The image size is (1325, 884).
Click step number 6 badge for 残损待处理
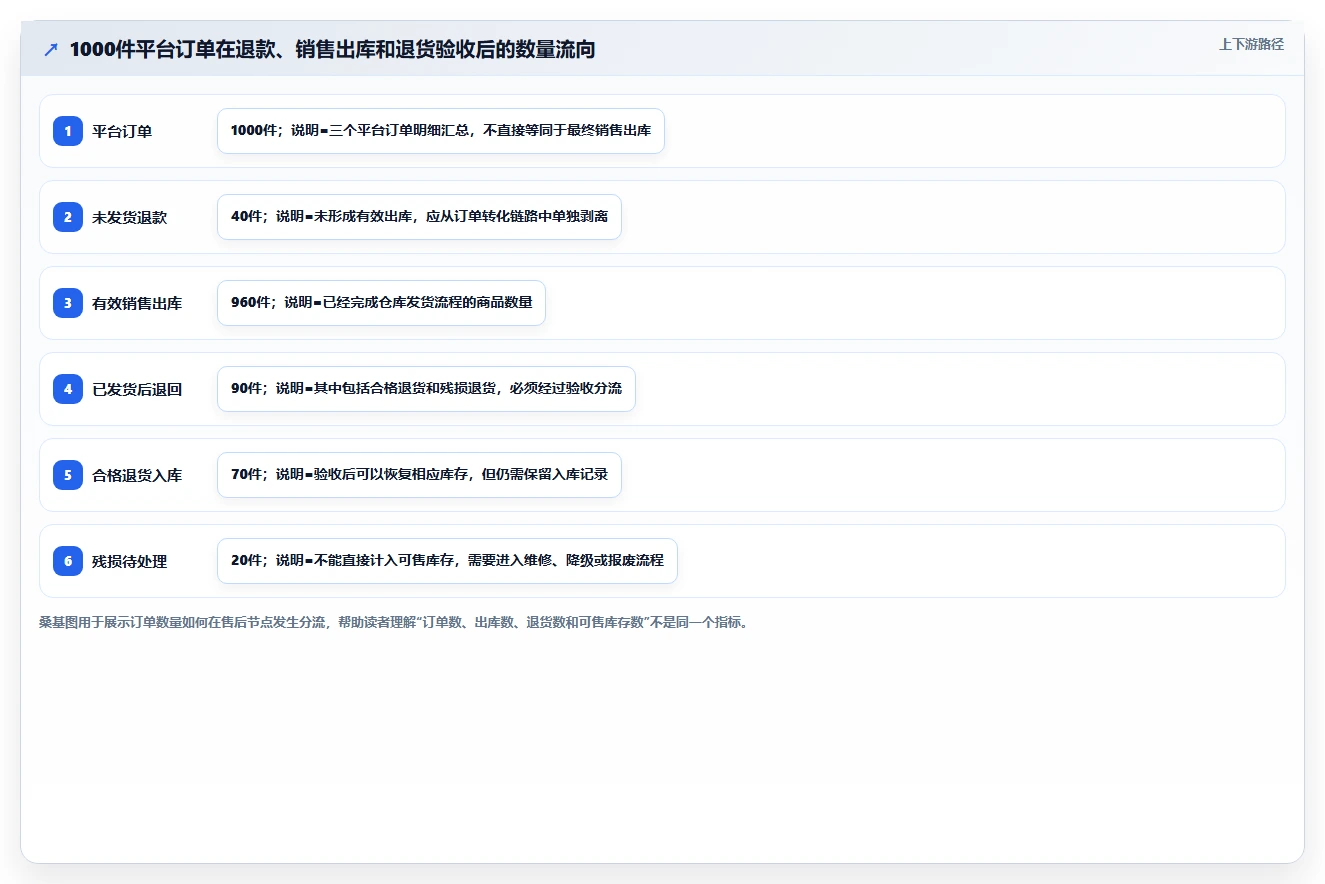68,561
